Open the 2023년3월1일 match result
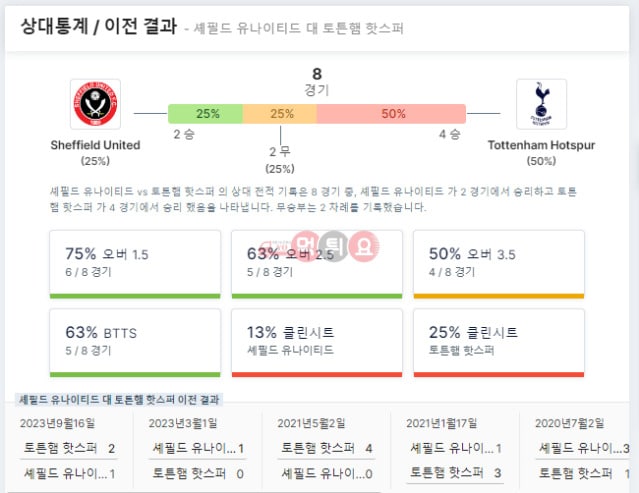This screenshot has width=639, height=493. coord(197,448)
